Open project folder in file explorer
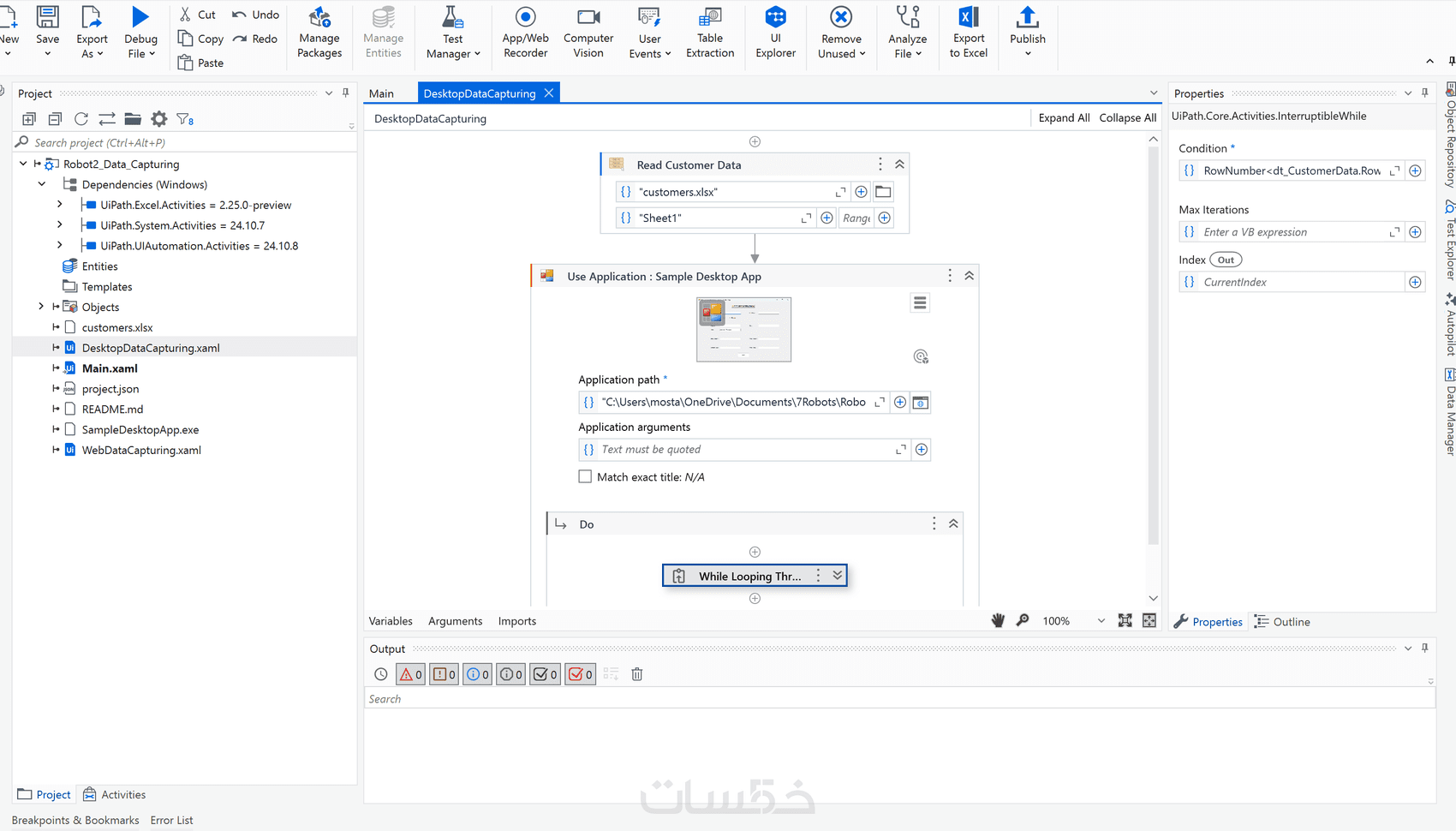The height and width of the screenshot is (831, 1456). (x=133, y=119)
